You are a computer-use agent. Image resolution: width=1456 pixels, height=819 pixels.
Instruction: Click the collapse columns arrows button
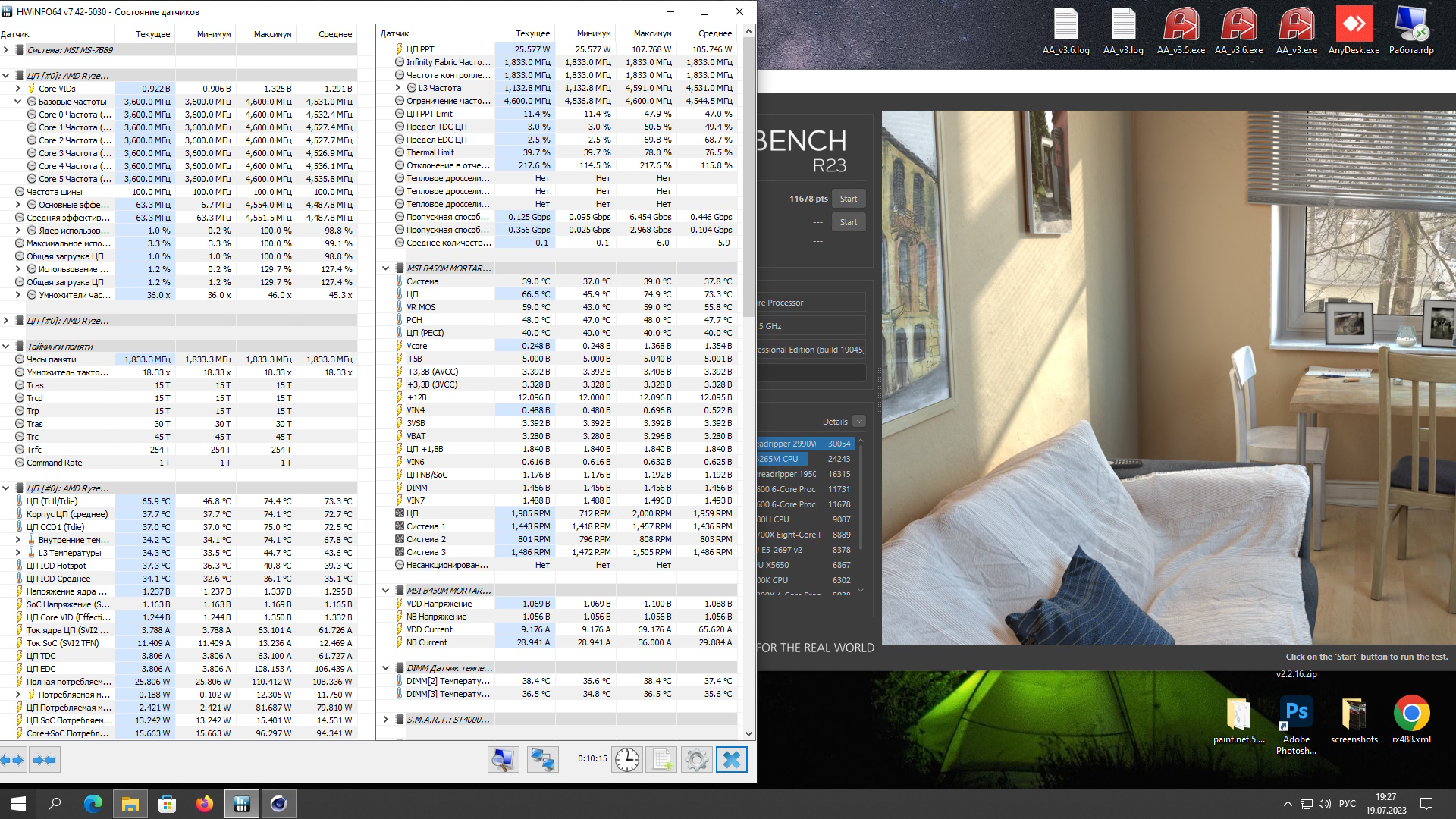(44, 760)
